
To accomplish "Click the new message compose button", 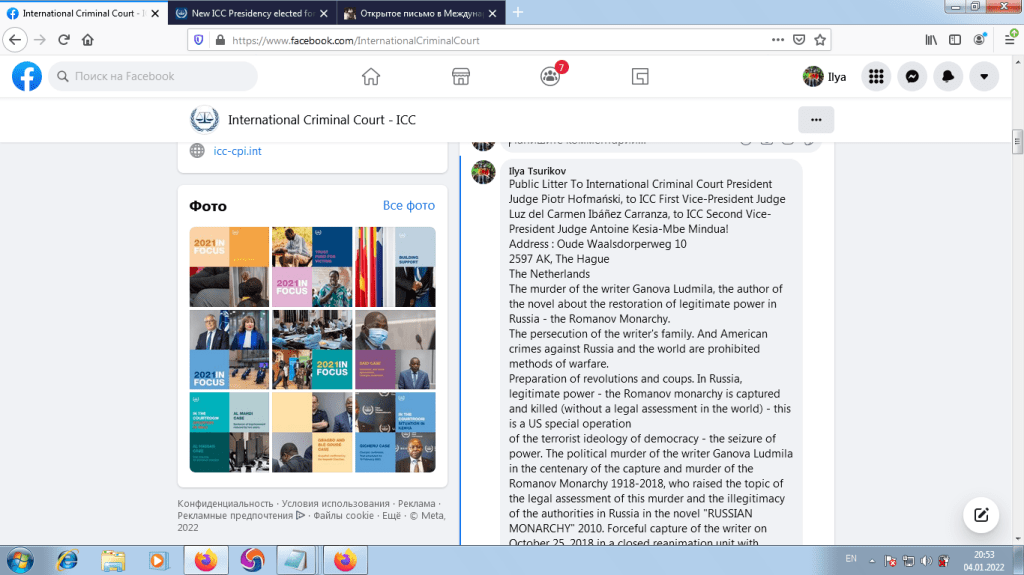I will tap(981, 515).
